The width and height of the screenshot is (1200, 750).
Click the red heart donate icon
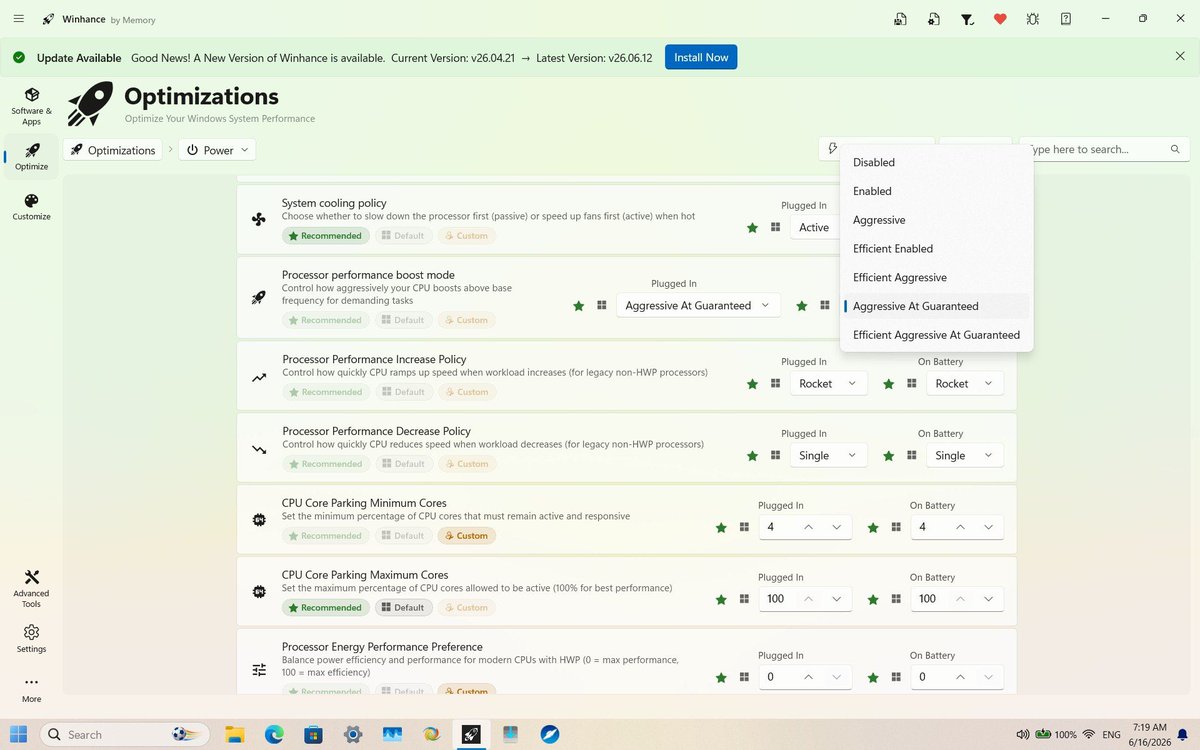coord(1000,19)
